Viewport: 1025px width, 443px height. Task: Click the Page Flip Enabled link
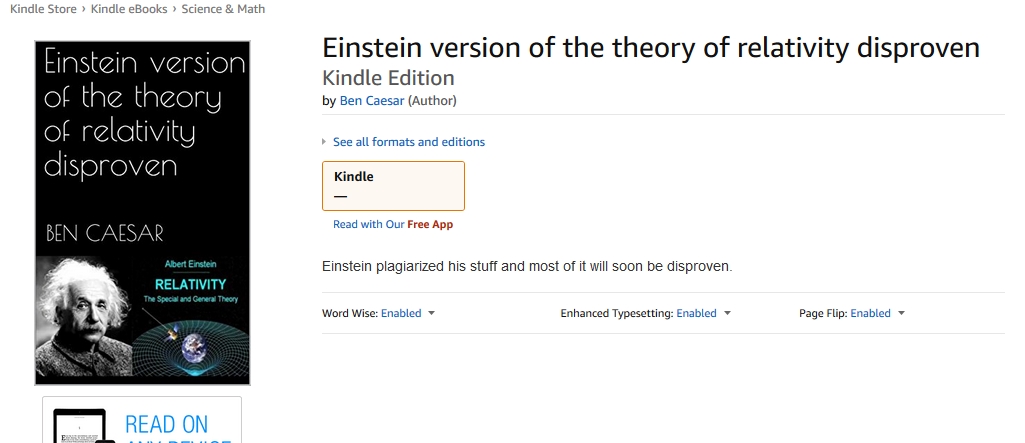coord(870,313)
